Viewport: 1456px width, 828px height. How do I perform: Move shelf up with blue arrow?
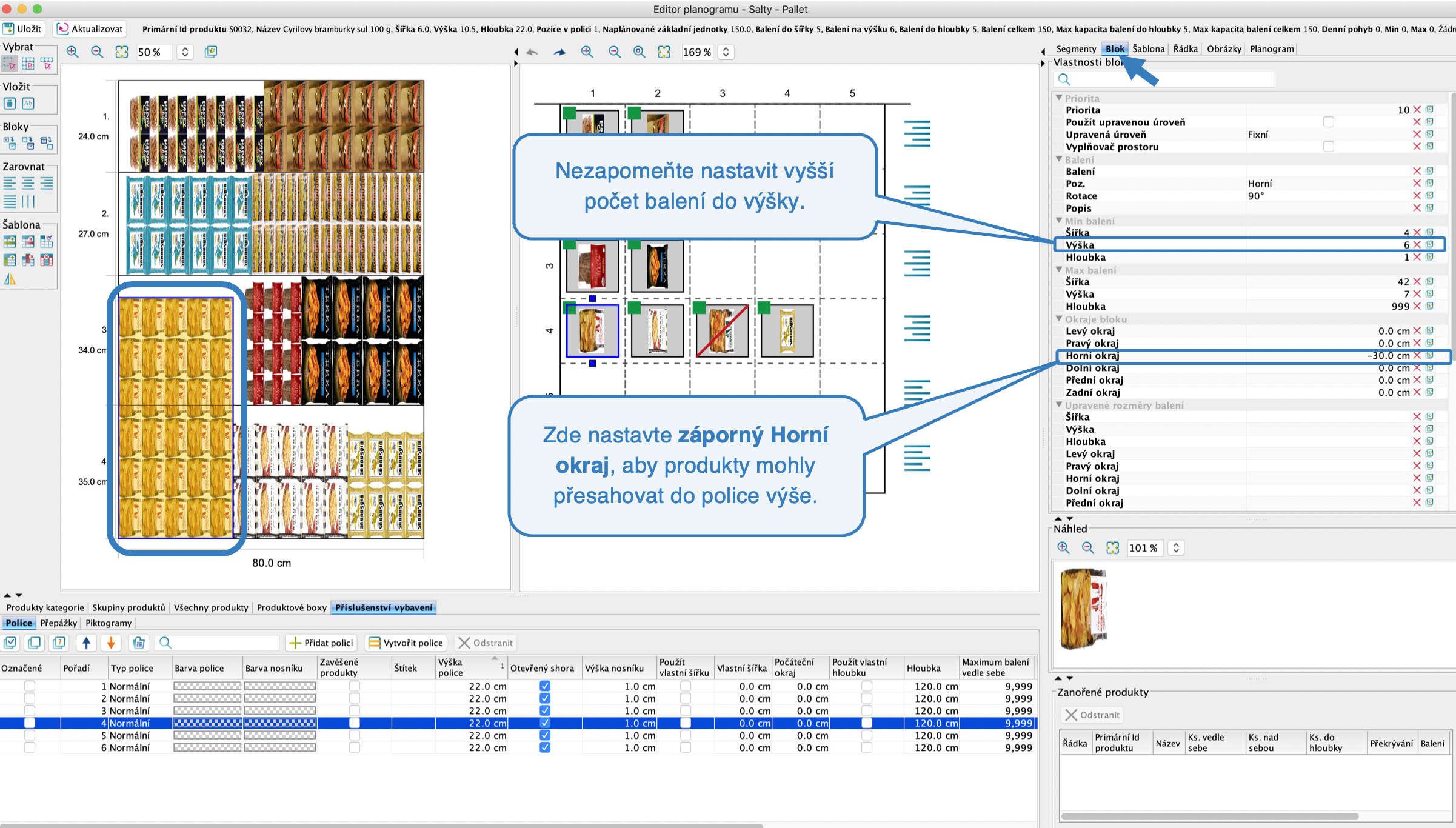(87, 643)
